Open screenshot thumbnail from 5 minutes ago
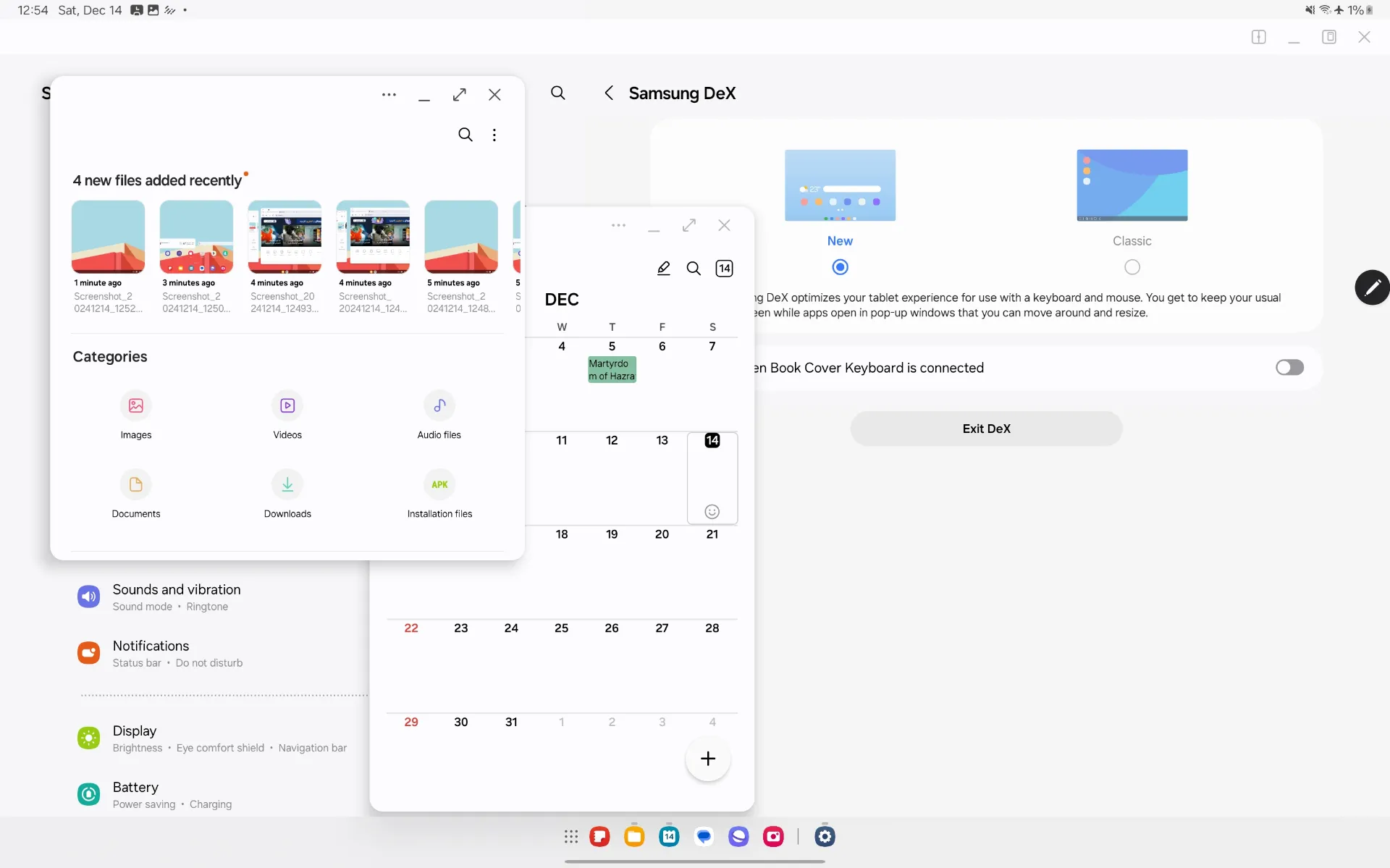 (461, 237)
